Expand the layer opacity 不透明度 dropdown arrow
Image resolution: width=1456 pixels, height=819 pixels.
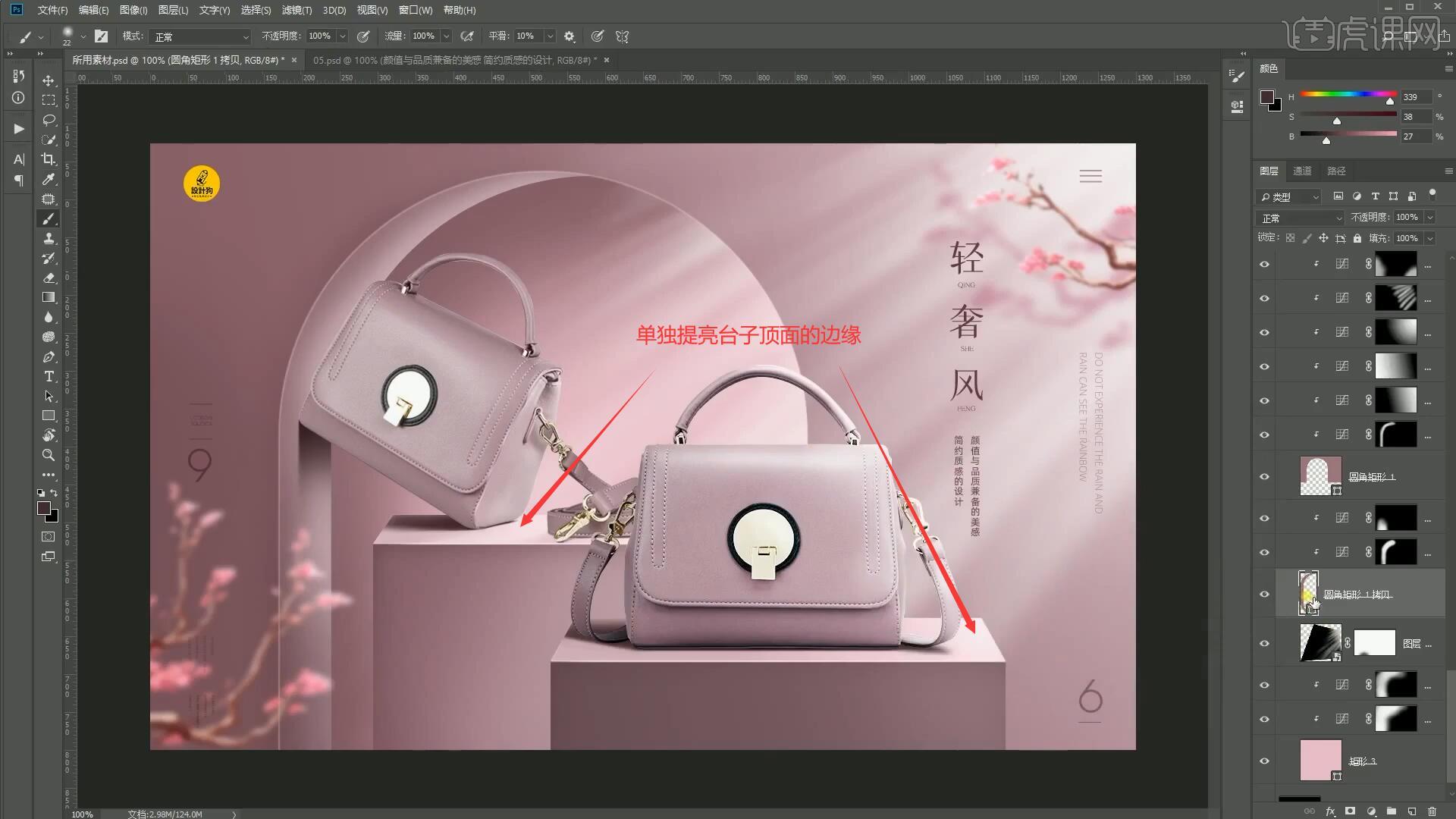[1430, 218]
